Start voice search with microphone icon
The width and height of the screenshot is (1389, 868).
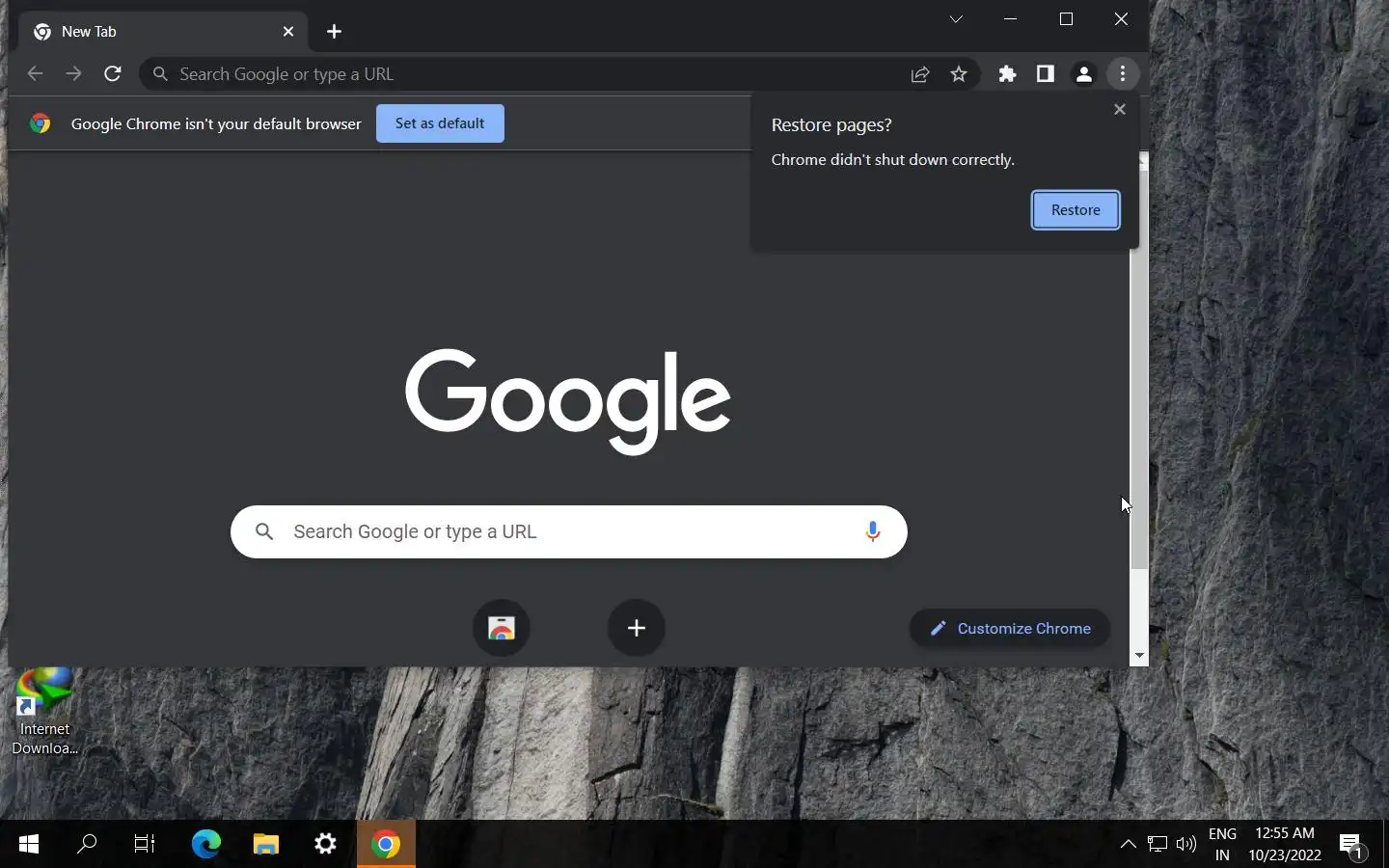873,531
